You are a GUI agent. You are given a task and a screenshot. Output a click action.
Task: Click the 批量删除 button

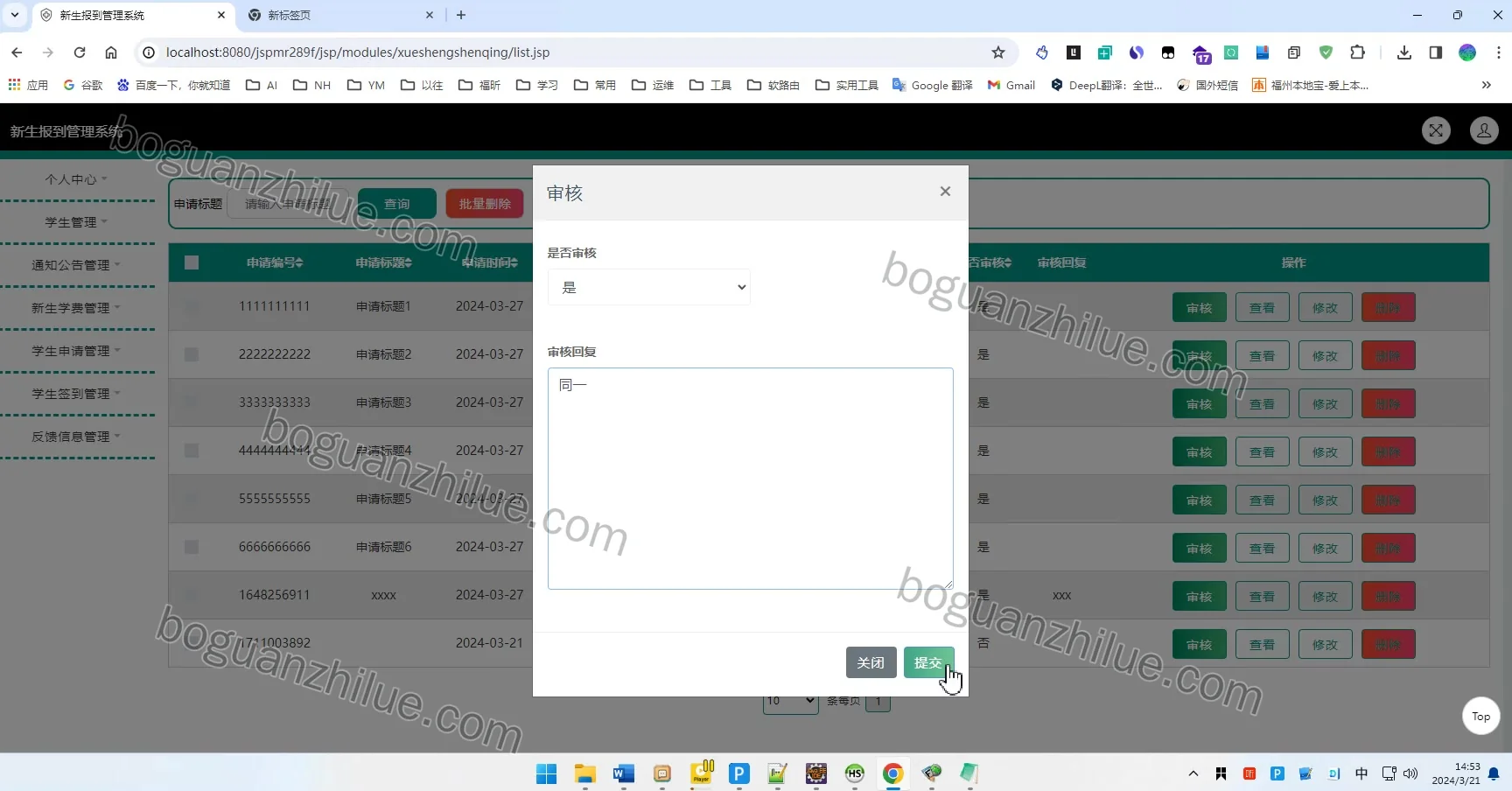point(485,204)
